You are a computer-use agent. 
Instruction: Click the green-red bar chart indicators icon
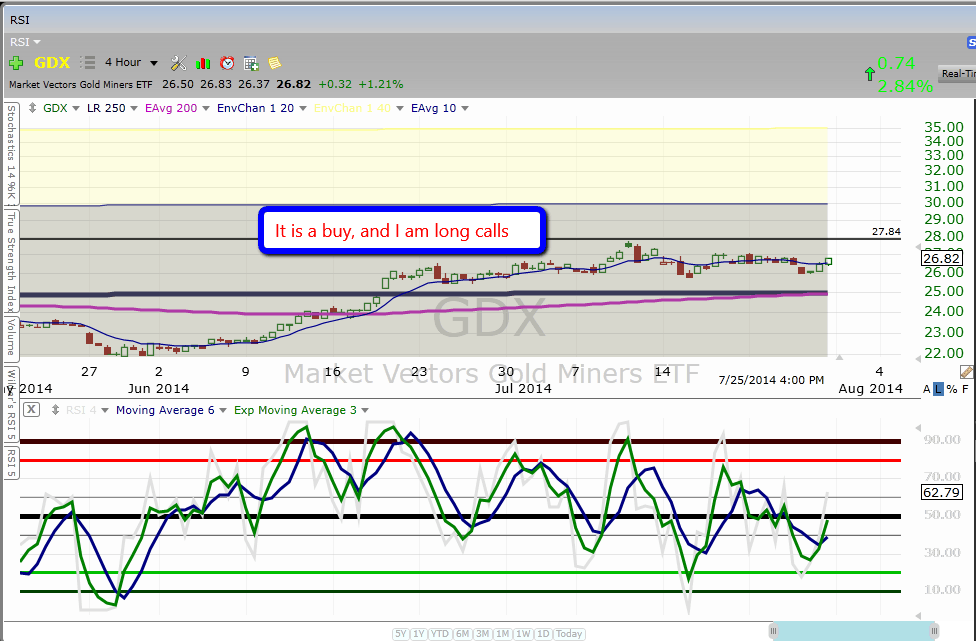(203, 63)
